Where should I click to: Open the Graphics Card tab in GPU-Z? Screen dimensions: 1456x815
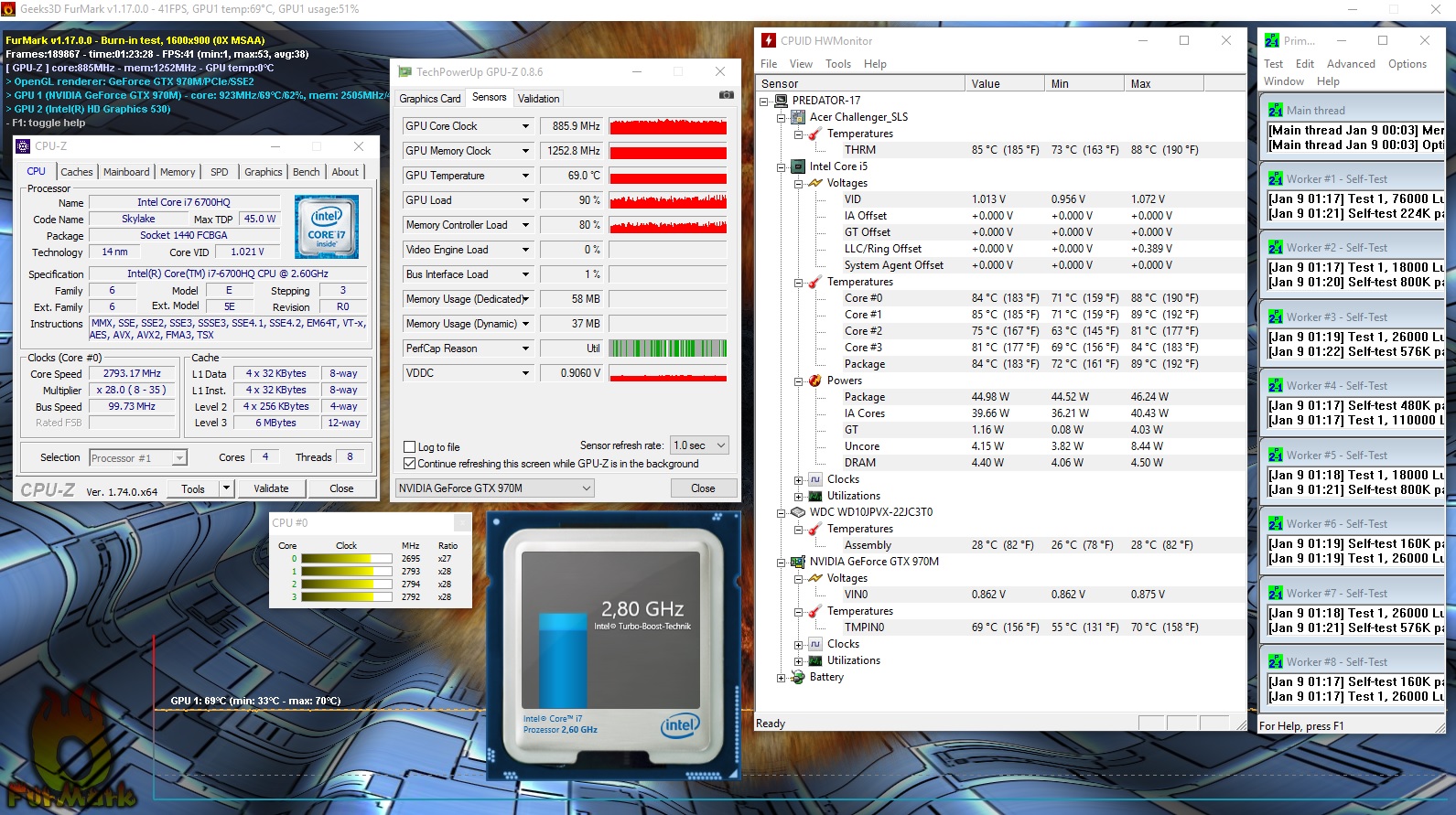(x=429, y=99)
